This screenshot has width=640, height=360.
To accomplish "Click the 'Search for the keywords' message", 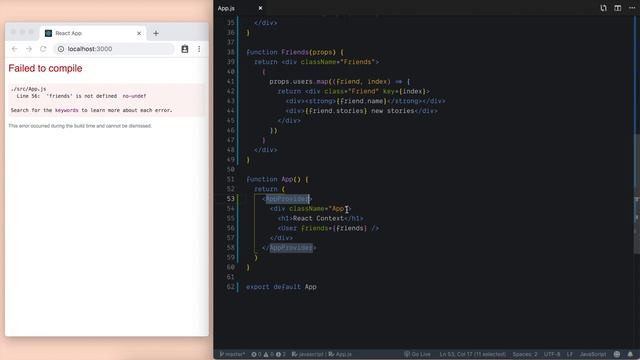I will click(x=91, y=110).
